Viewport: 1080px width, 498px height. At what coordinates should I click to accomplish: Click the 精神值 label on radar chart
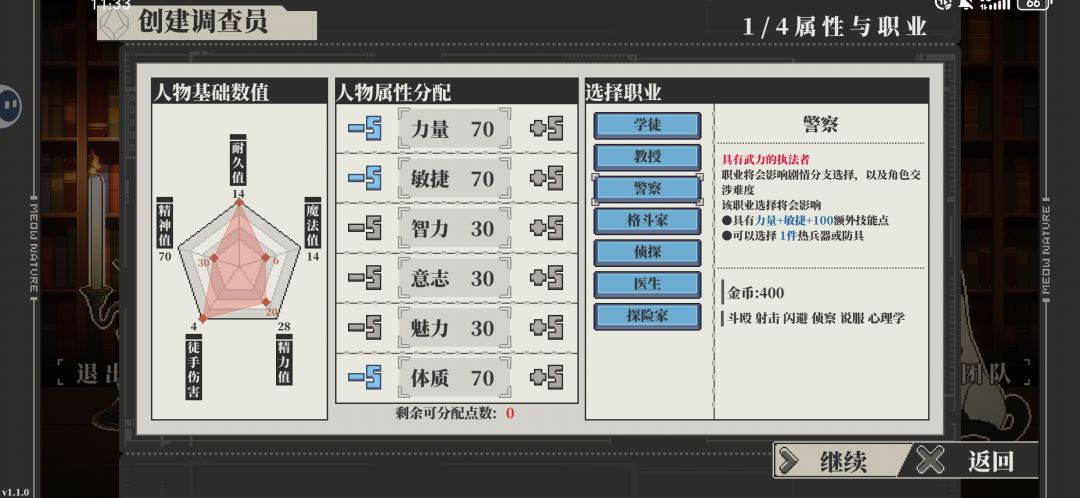click(x=165, y=223)
